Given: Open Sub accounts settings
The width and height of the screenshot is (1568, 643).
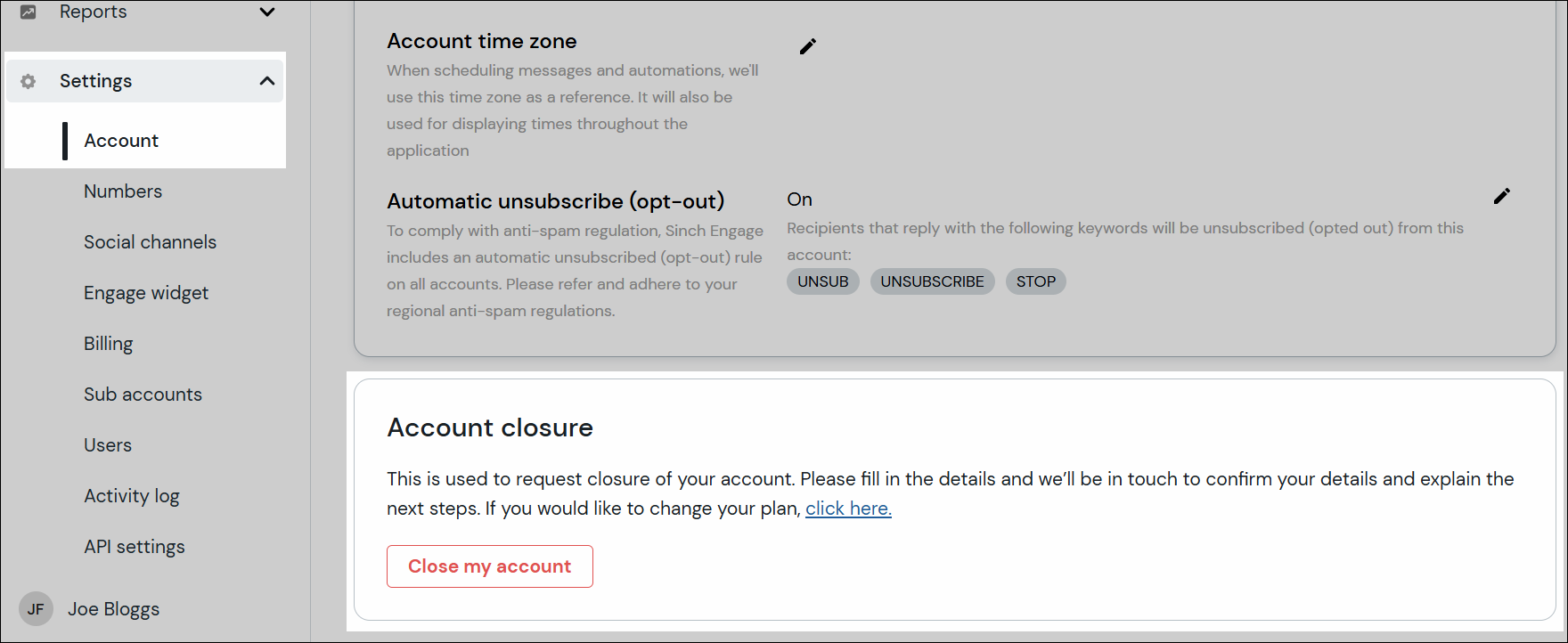Looking at the screenshot, I should 143,394.
